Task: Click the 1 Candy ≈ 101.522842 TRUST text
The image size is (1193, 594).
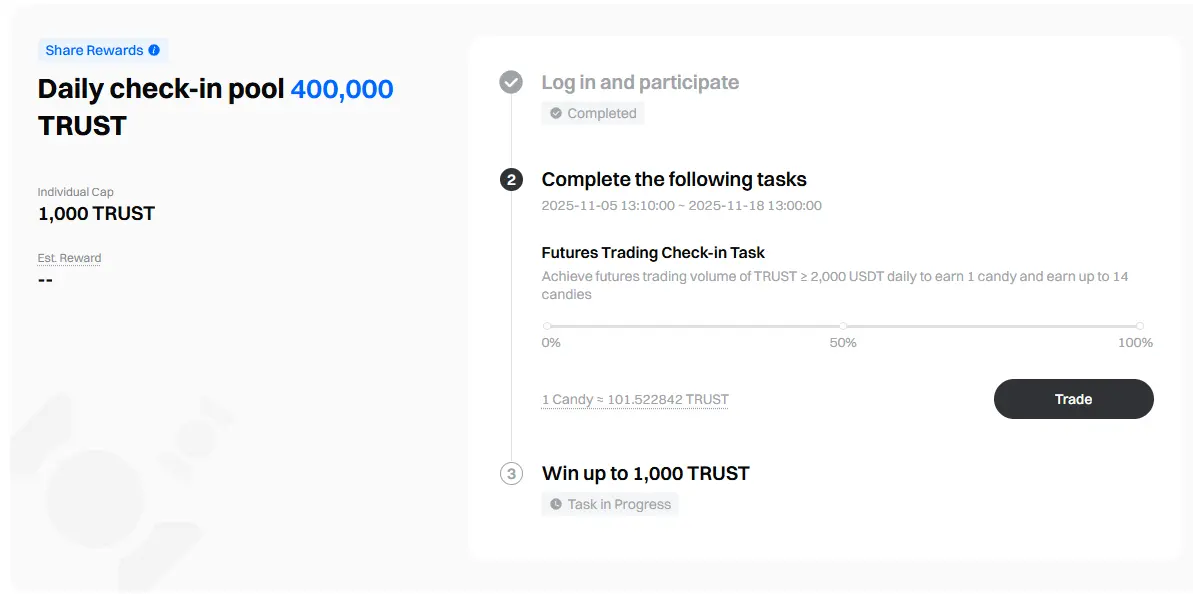Action: pyautogui.click(x=635, y=399)
